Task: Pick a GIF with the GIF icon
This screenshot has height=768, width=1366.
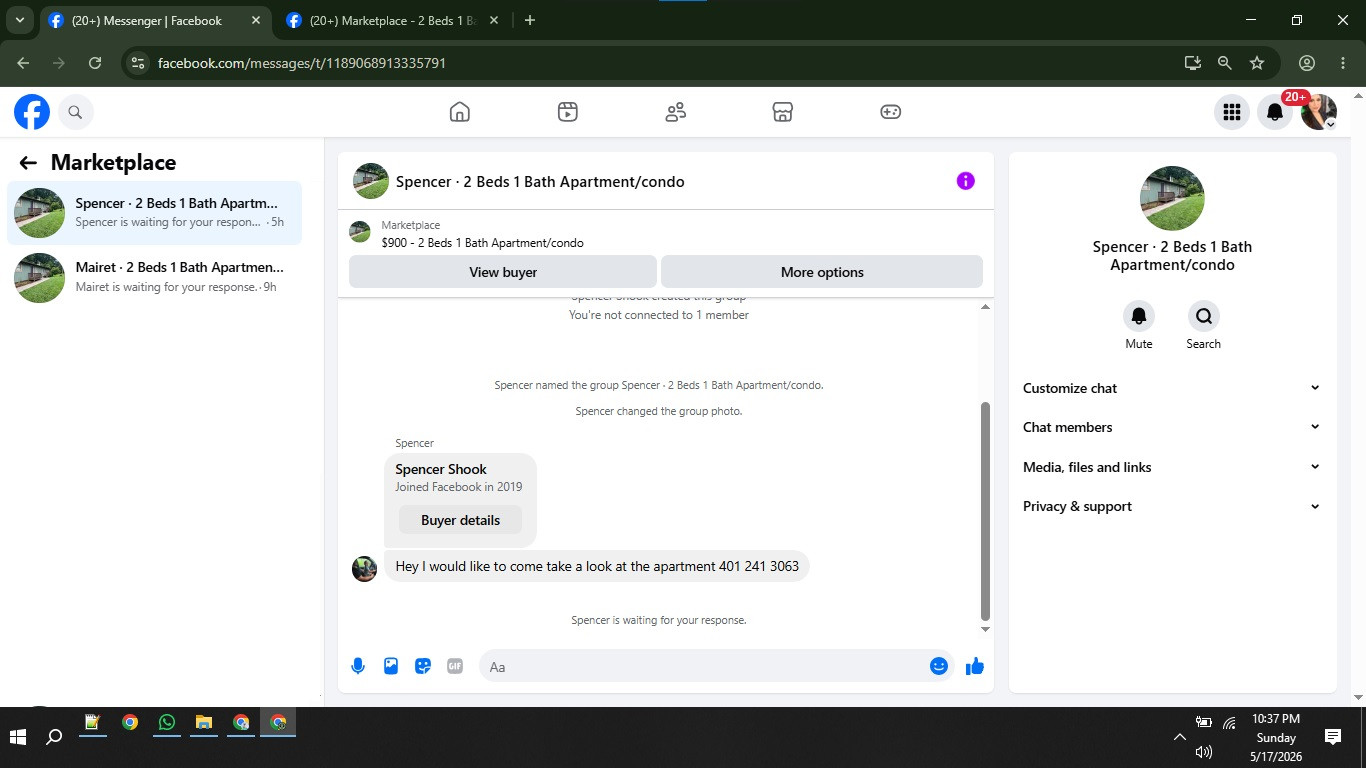Action: pyautogui.click(x=455, y=666)
